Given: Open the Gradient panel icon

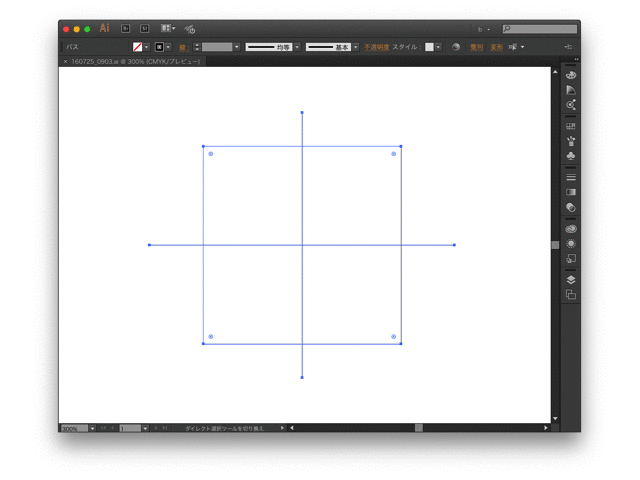Looking at the screenshot, I should click(571, 192).
